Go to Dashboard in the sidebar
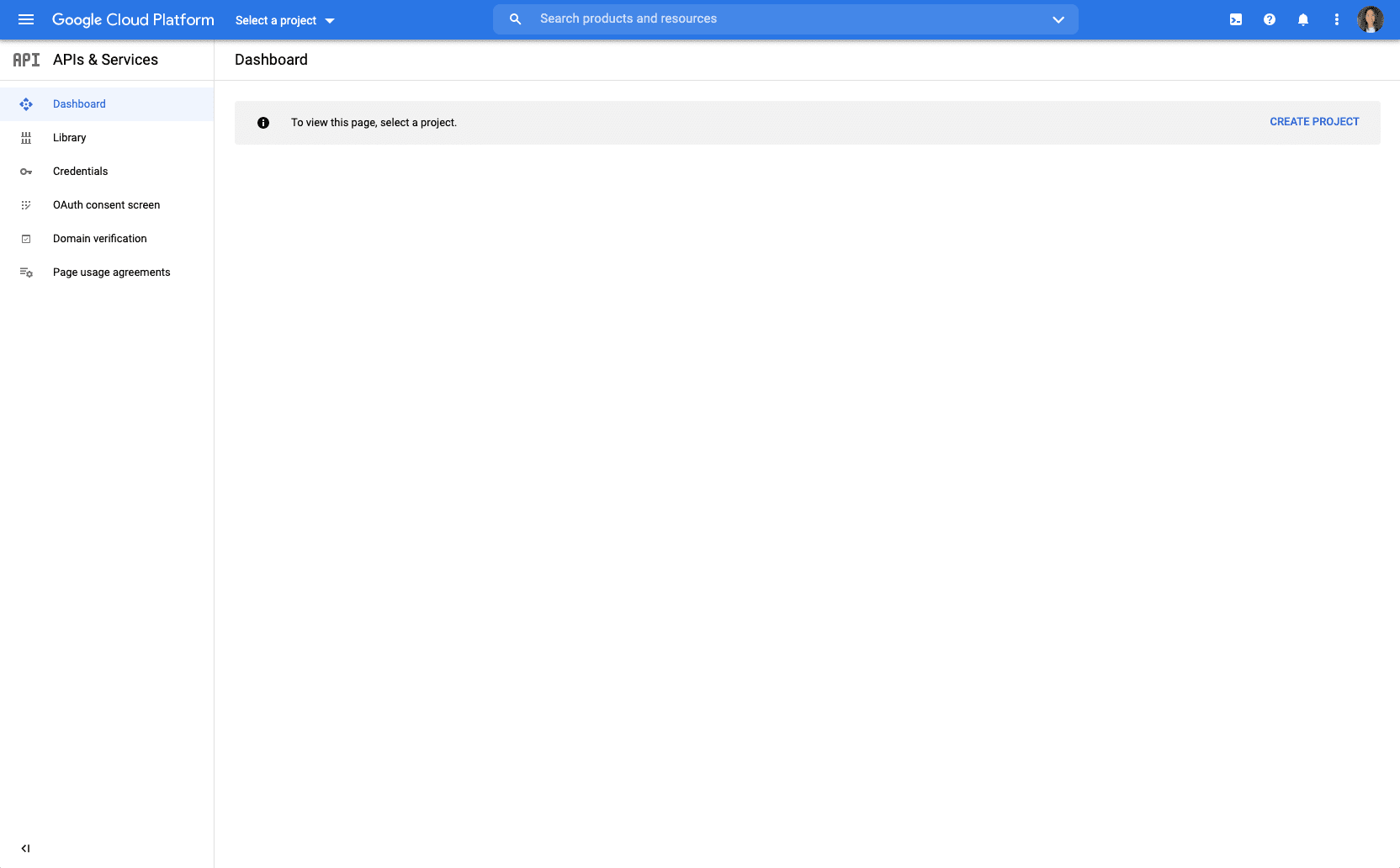Image resolution: width=1400 pixels, height=868 pixels. (x=79, y=104)
